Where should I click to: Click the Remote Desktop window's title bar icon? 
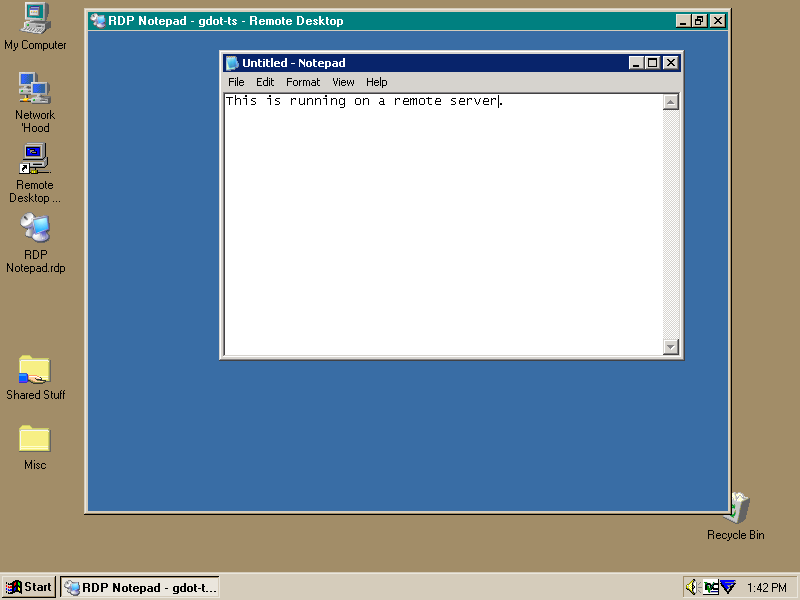point(98,21)
